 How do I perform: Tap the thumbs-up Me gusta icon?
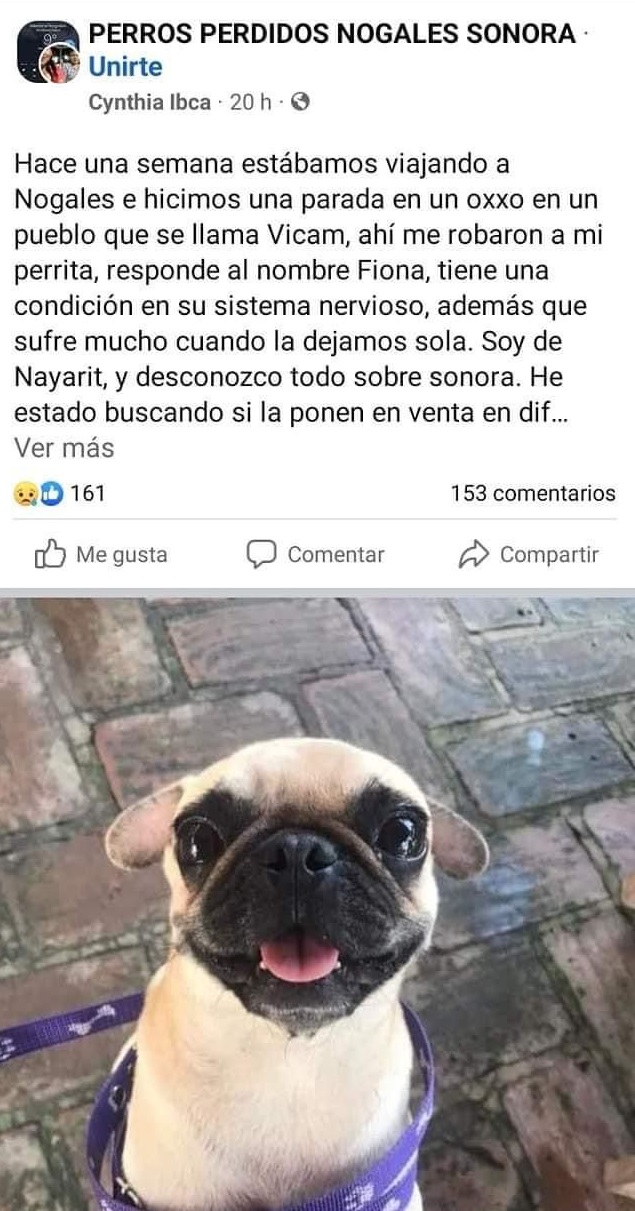click(x=51, y=554)
